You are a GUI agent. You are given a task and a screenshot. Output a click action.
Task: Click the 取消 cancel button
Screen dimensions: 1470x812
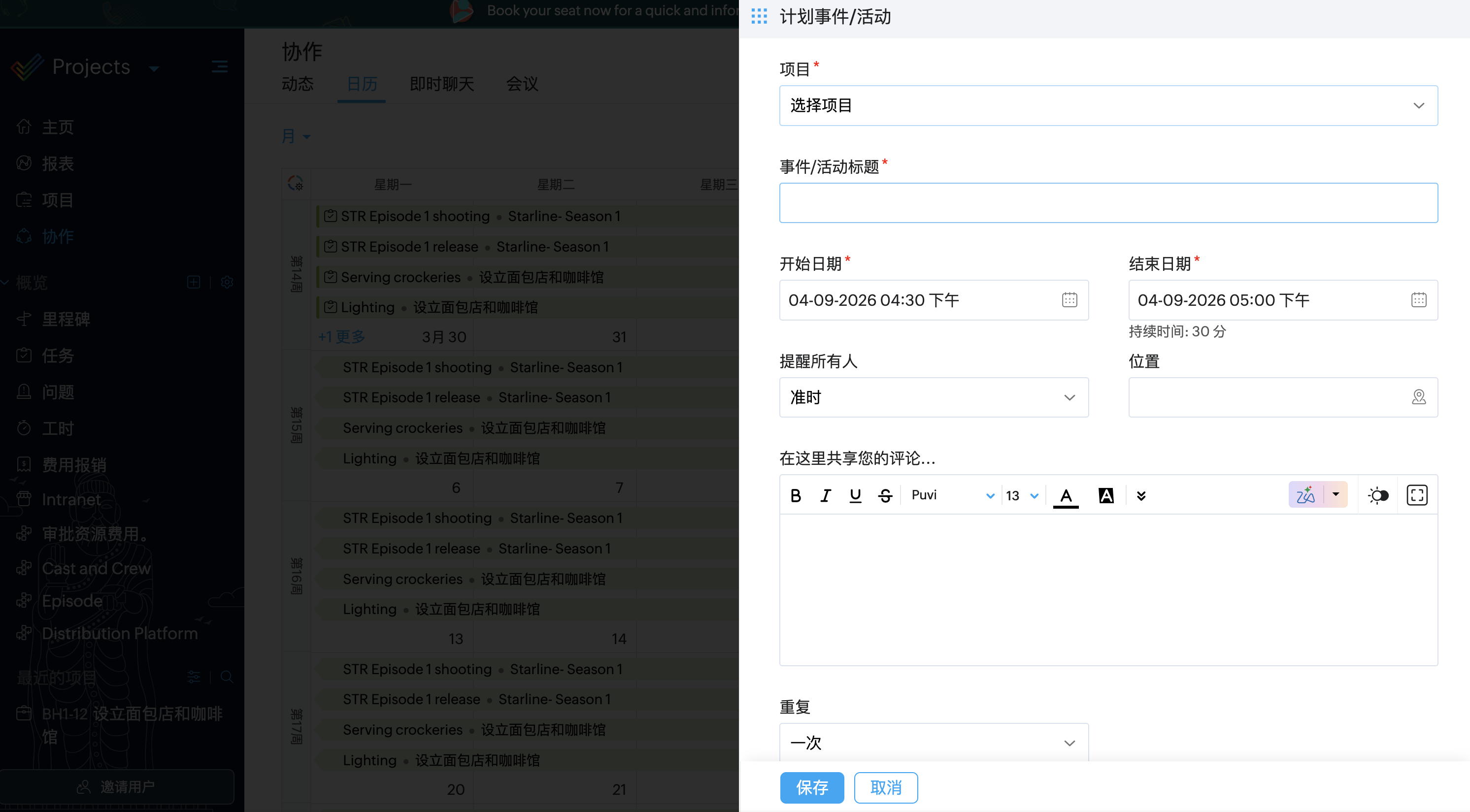pos(886,787)
